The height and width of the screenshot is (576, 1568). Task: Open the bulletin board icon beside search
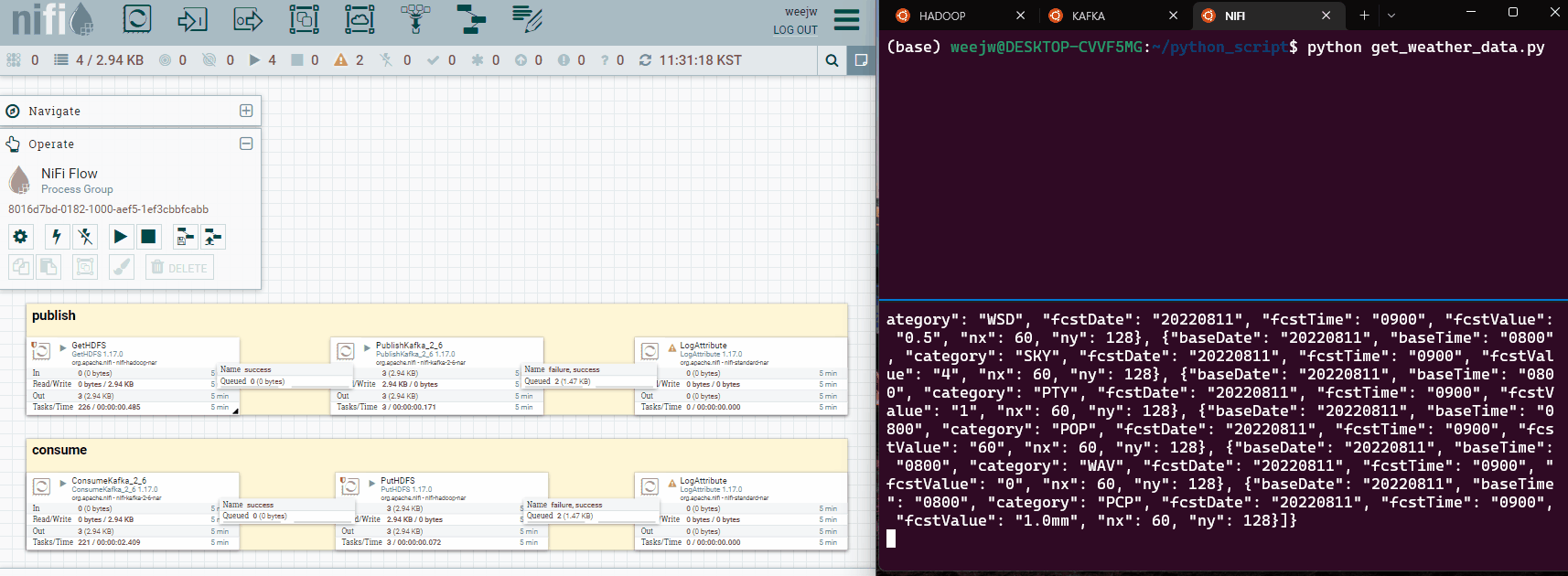coord(861,60)
